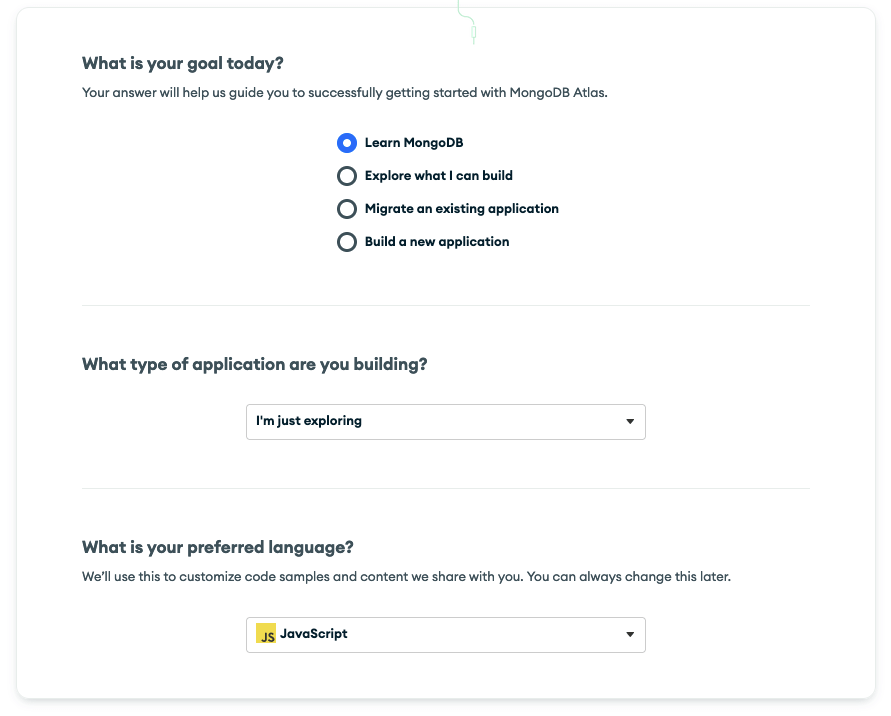
Task: Click the What type of application heading
Action: click(255, 365)
